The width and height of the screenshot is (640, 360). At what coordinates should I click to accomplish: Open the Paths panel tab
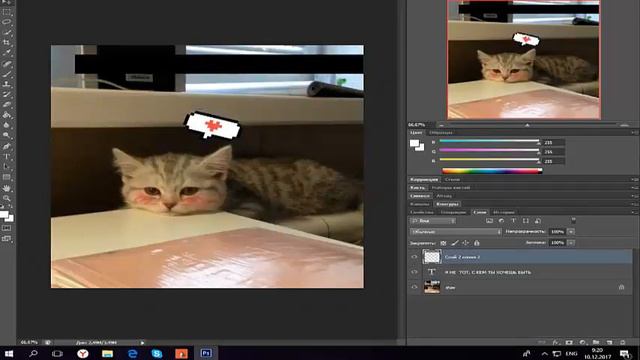(x=448, y=204)
